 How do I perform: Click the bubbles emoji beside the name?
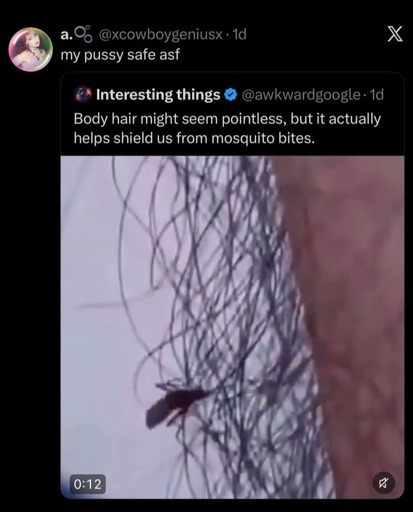[x=83, y=34]
